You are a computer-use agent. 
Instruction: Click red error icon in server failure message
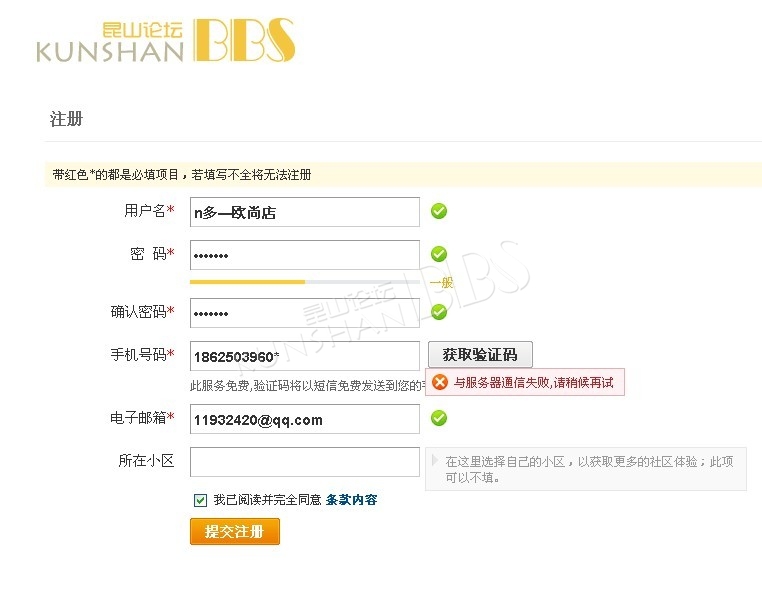[x=440, y=382]
